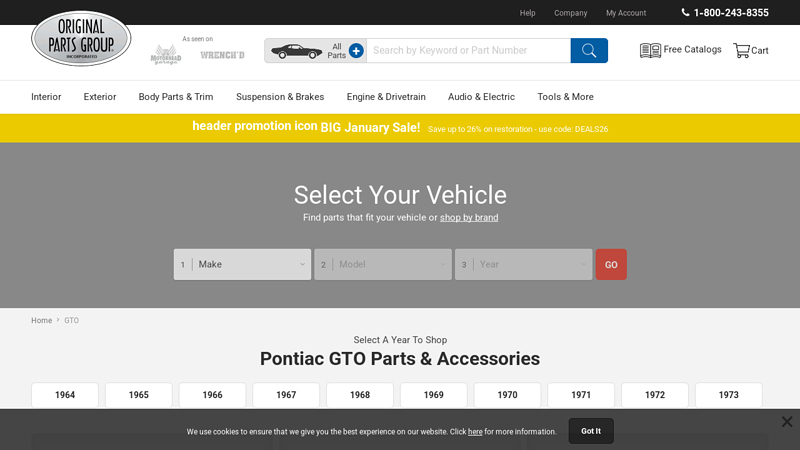
Task: Open the Make dropdown
Action: click(242, 264)
